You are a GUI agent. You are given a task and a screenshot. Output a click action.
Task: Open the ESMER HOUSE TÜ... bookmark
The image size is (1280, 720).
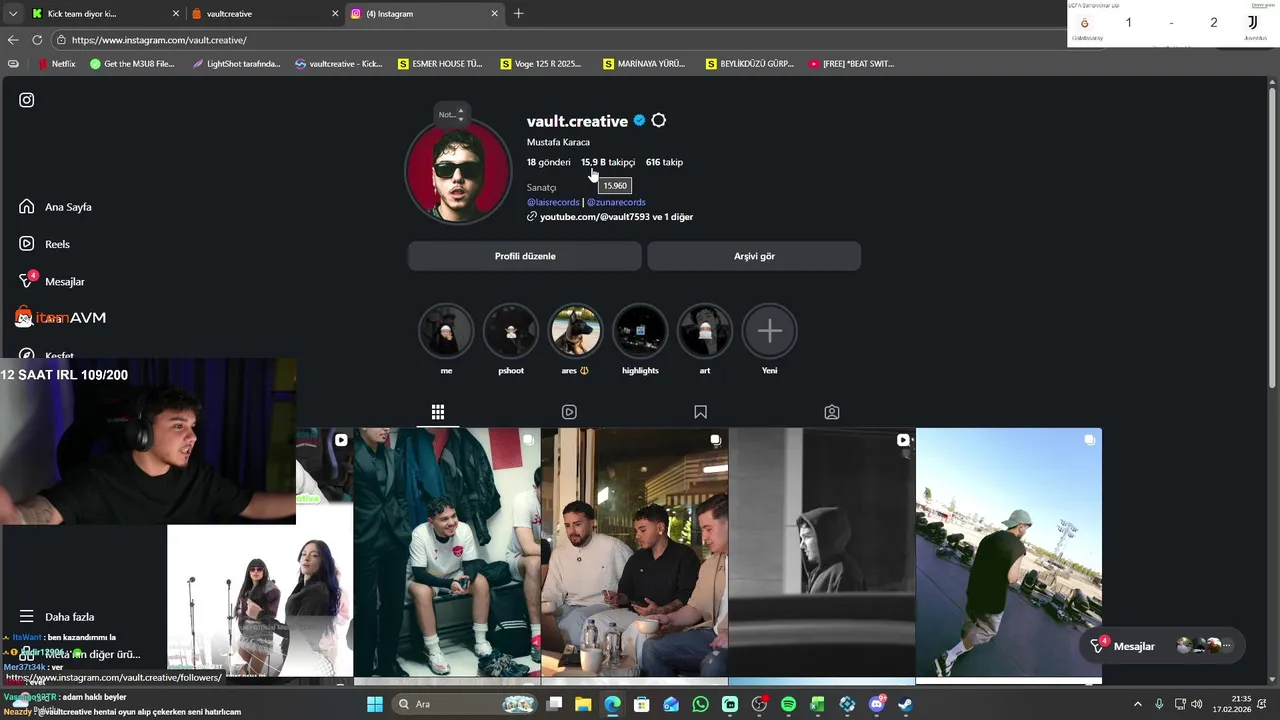pos(440,64)
